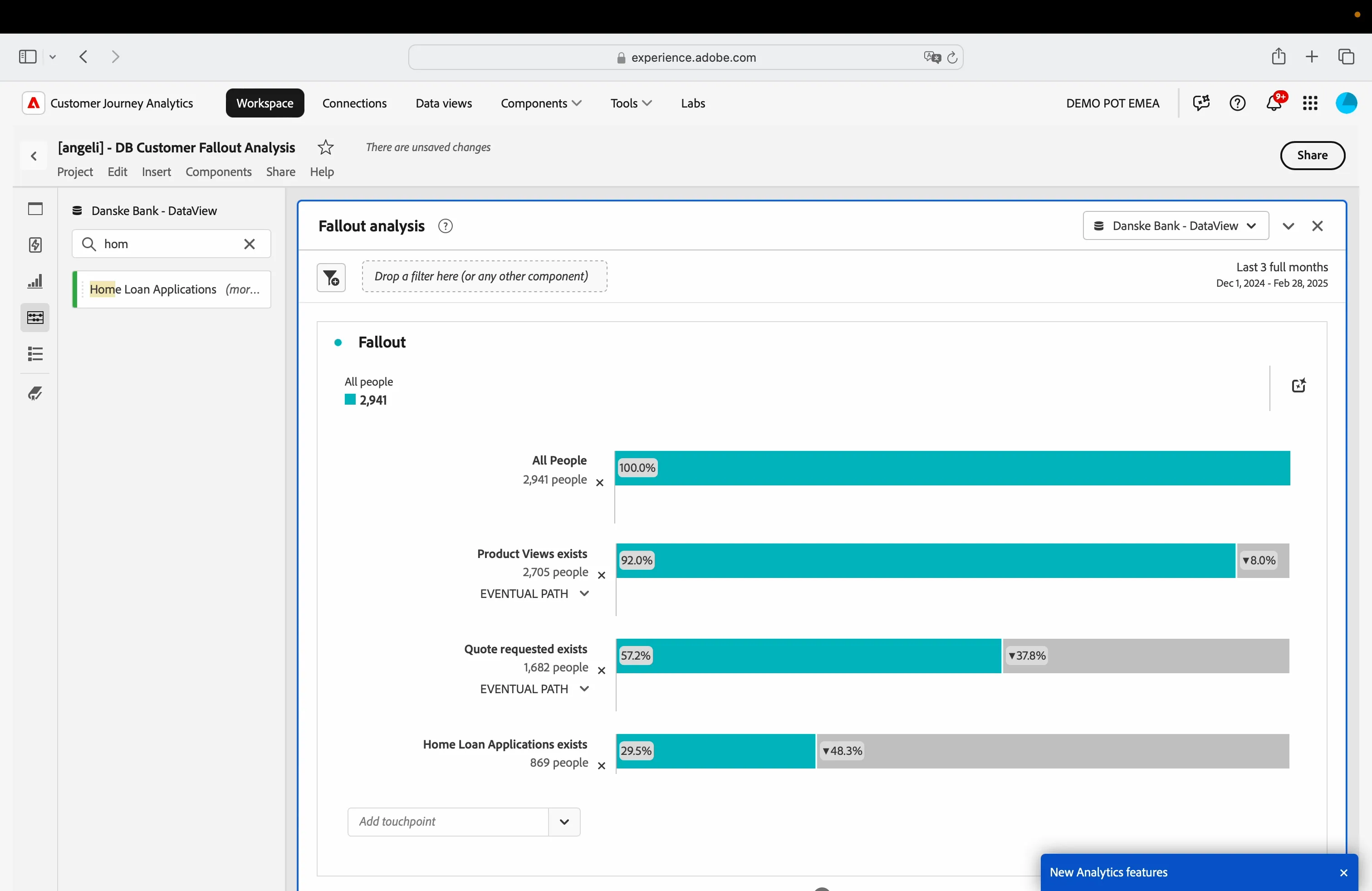Open the Components dropdown in top nav
The image size is (1372, 891).
(x=541, y=103)
